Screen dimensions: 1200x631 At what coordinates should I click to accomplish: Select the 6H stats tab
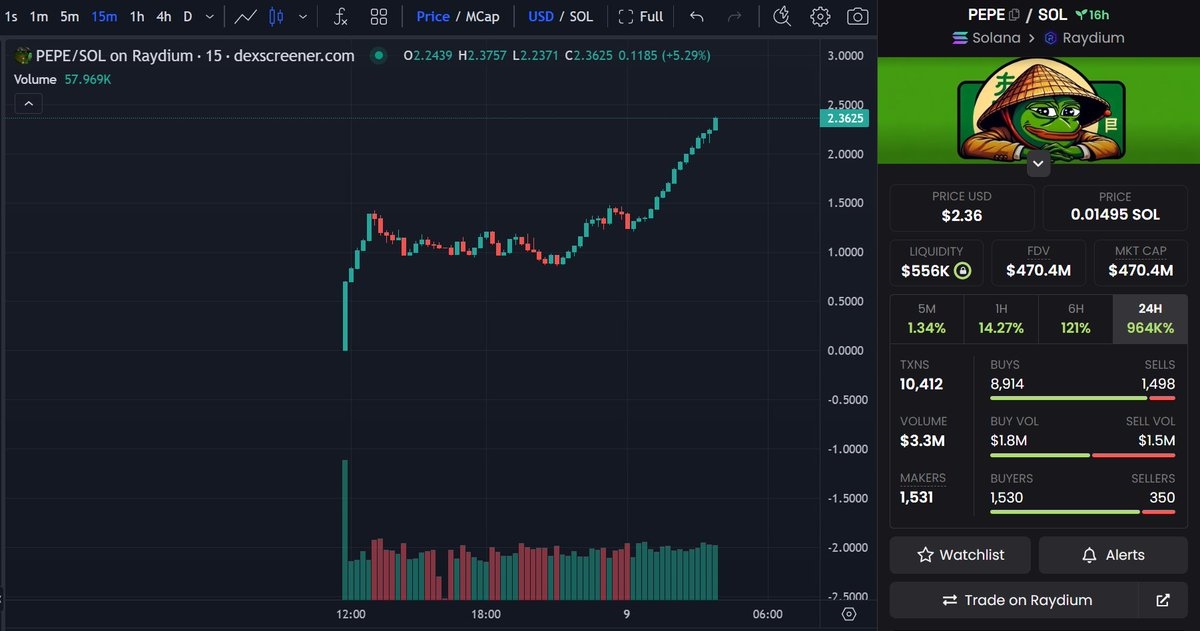click(x=1075, y=318)
